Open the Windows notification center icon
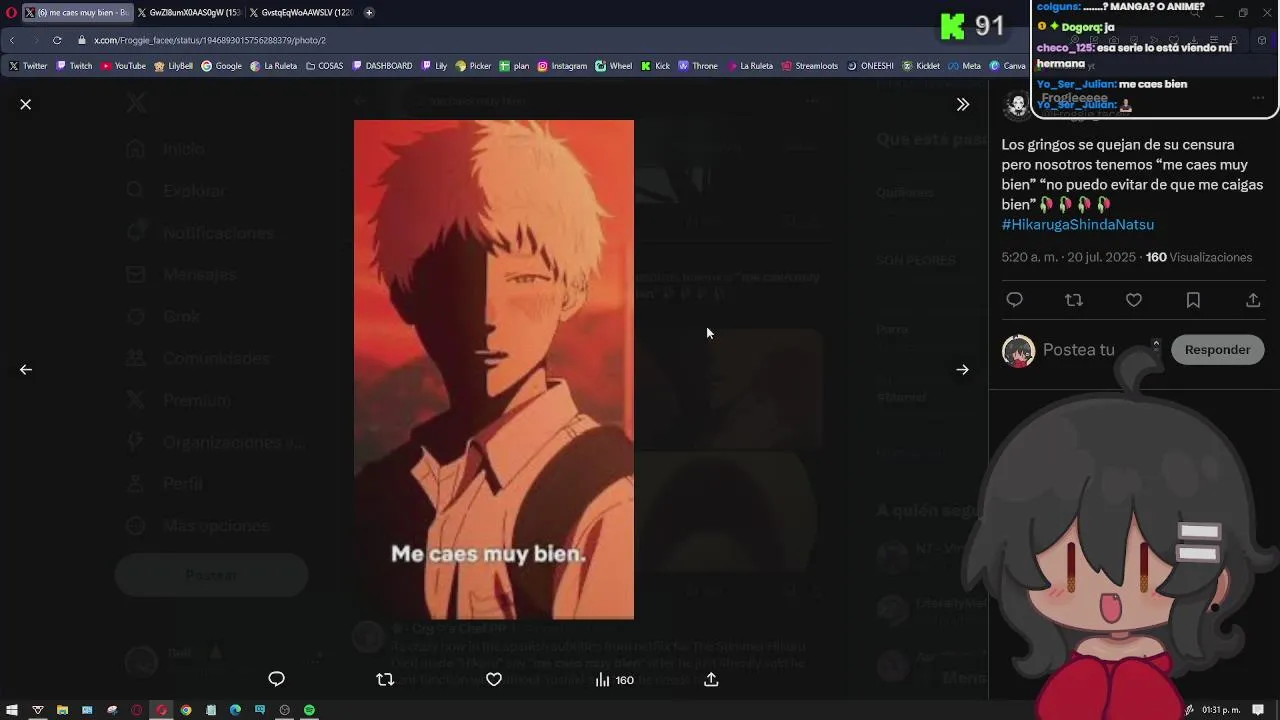1280x720 pixels. [x=1258, y=710]
